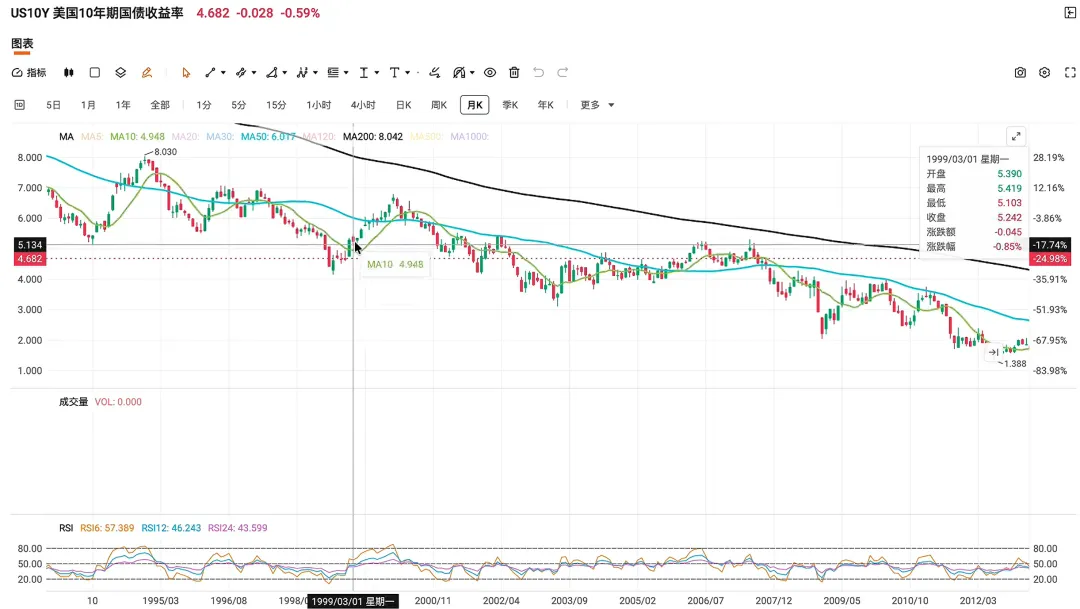
Task: Click jump-to-latest arrow icon near 1.388
Action: click(993, 352)
